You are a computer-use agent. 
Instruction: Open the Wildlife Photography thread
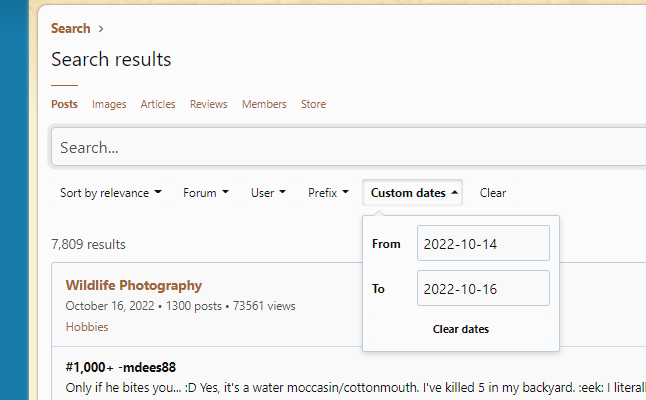(134, 285)
